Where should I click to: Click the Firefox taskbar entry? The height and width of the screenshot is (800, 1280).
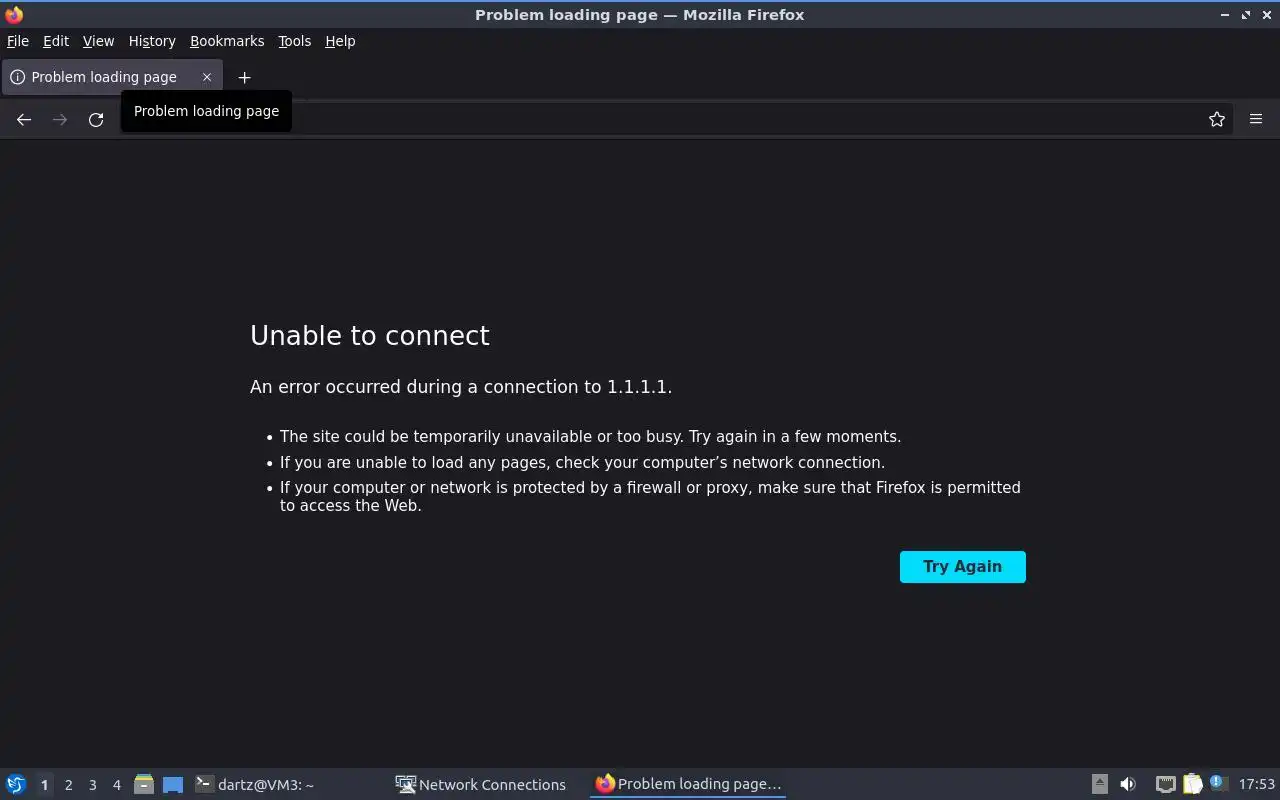click(x=688, y=784)
